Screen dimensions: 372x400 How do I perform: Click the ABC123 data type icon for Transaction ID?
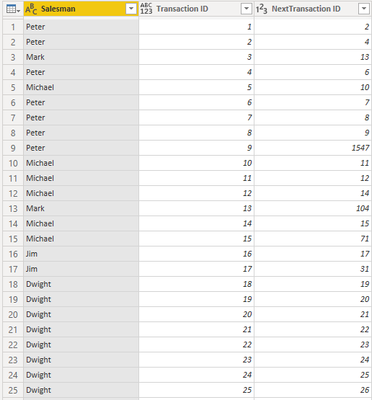(x=146, y=9)
